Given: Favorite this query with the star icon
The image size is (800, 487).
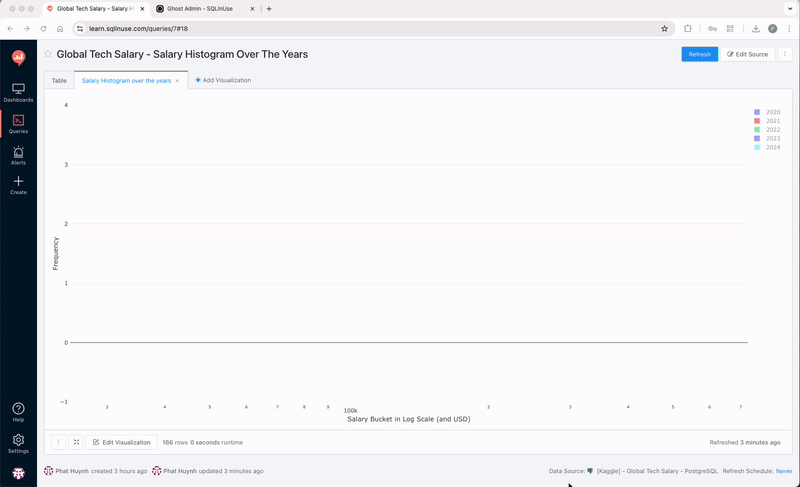Looking at the screenshot, I should [x=48, y=54].
